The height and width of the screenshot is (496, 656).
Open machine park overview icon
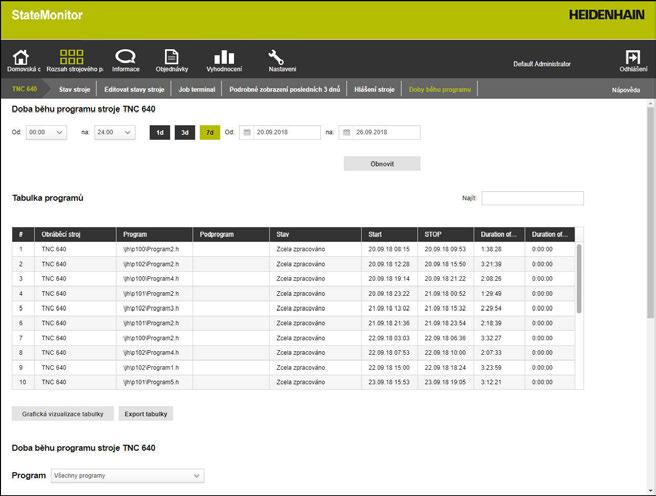coord(72,57)
